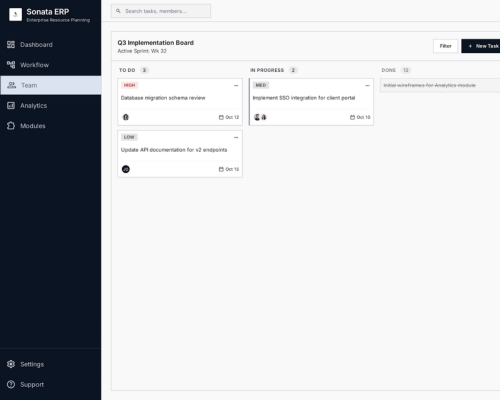This screenshot has width=500, height=400.
Task: Open menu on Database migration card
Action: click(236, 86)
